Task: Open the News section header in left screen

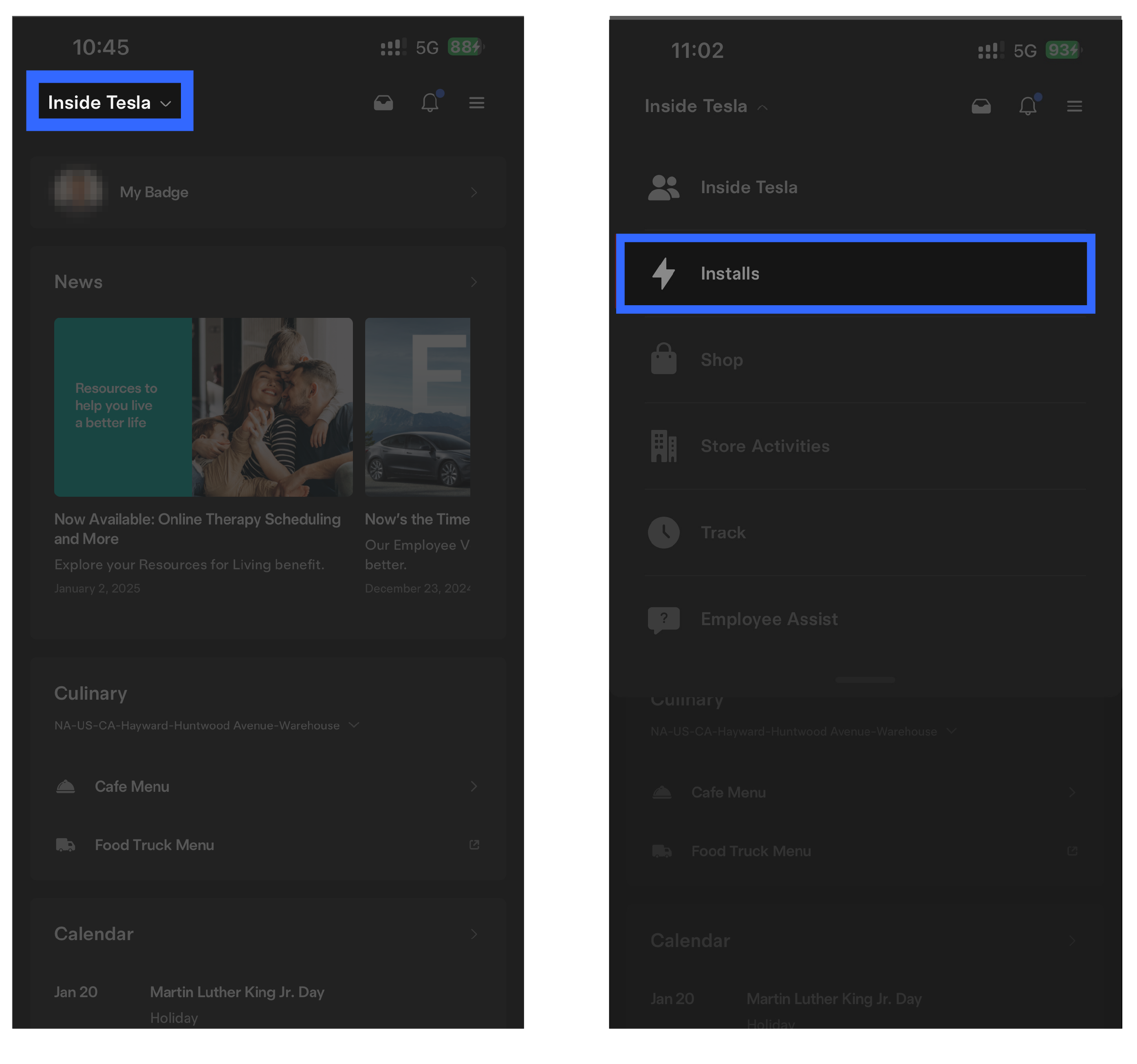Action: 78,282
